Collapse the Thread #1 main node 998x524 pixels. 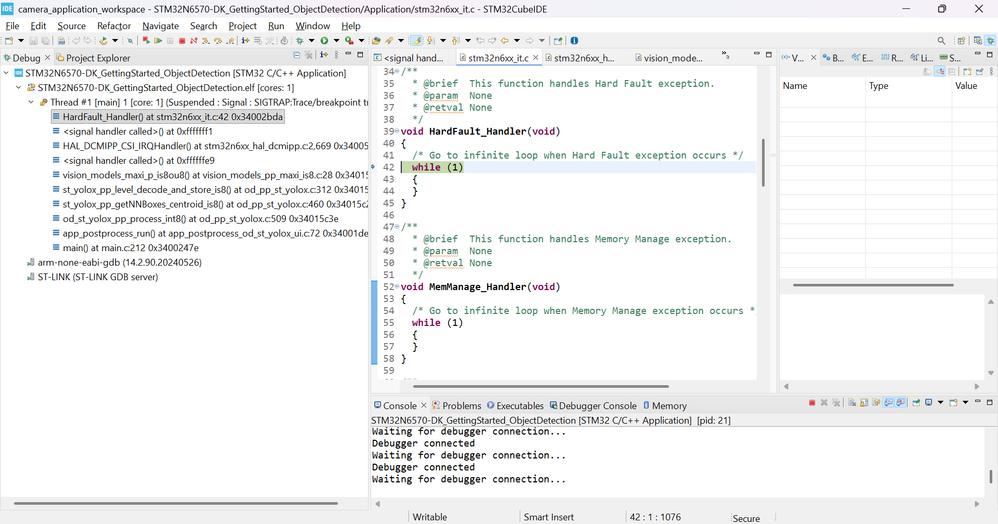coord(31,103)
